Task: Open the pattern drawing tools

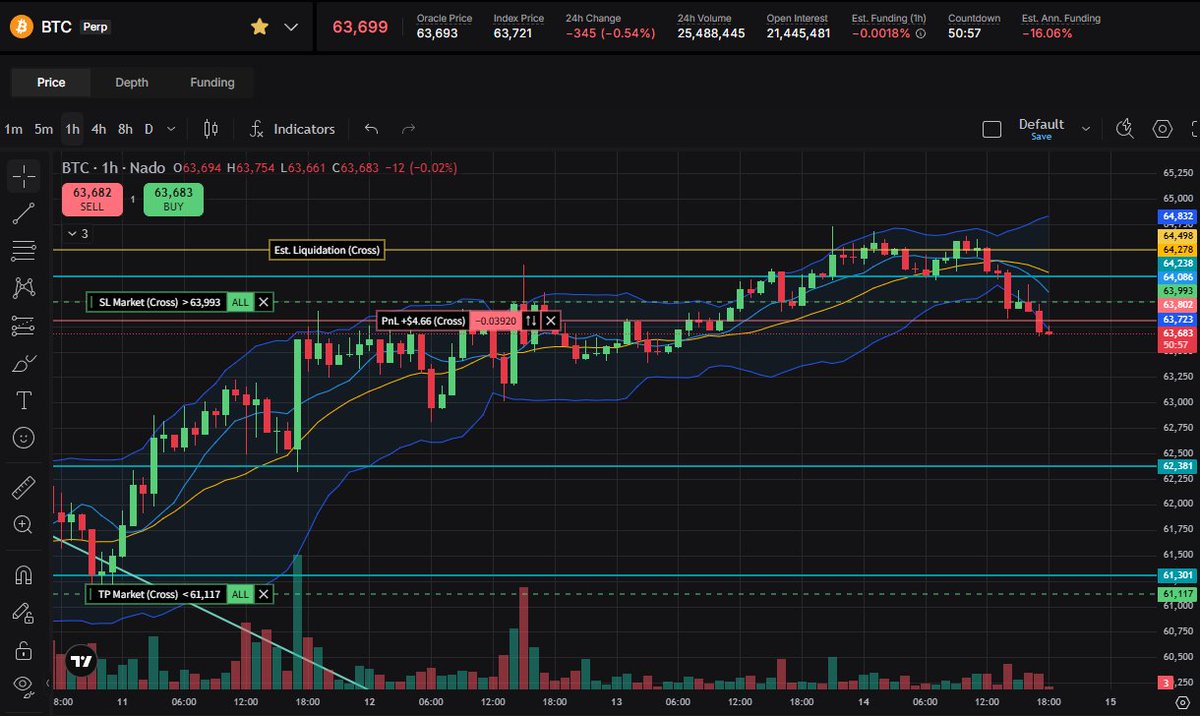Action: [24, 288]
